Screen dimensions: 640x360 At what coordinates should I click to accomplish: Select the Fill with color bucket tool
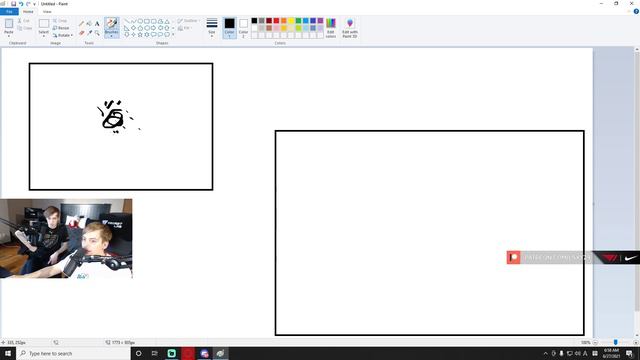tap(89, 24)
